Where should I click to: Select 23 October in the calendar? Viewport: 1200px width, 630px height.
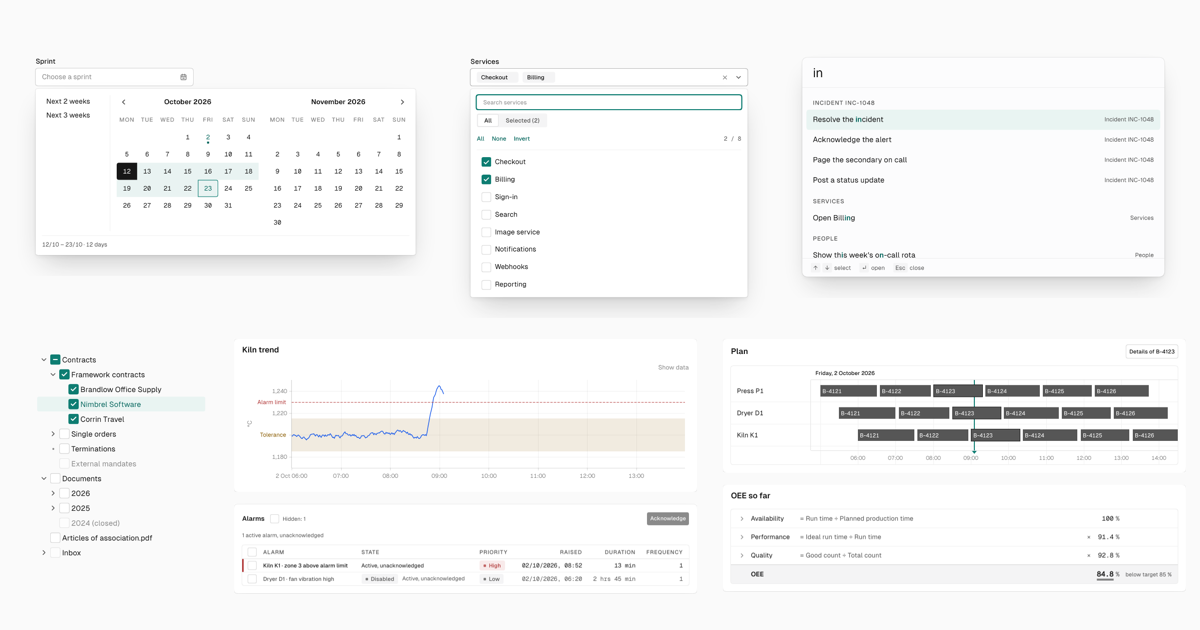coord(208,188)
